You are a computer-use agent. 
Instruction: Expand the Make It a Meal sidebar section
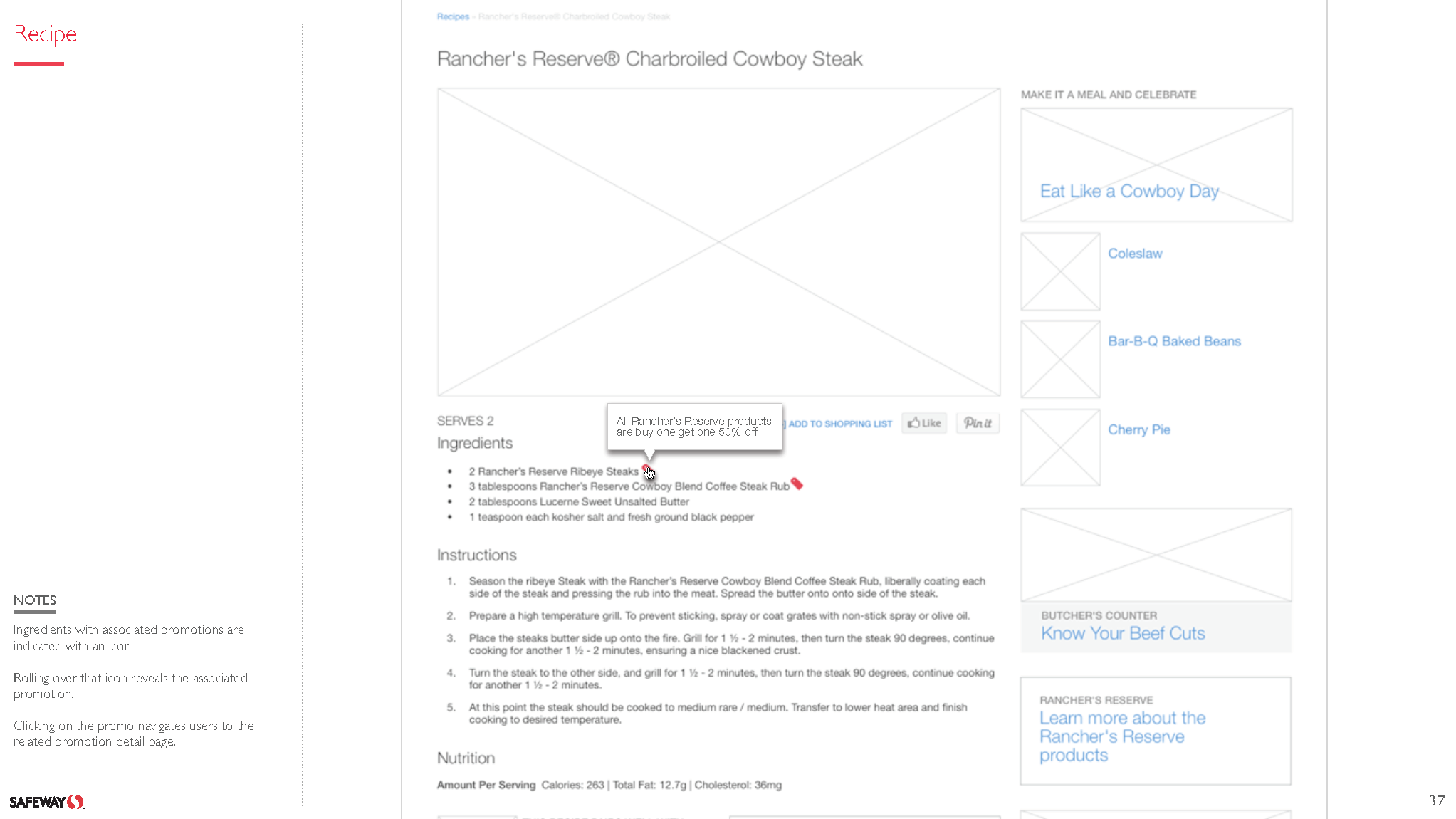pyautogui.click(x=1108, y=94)
